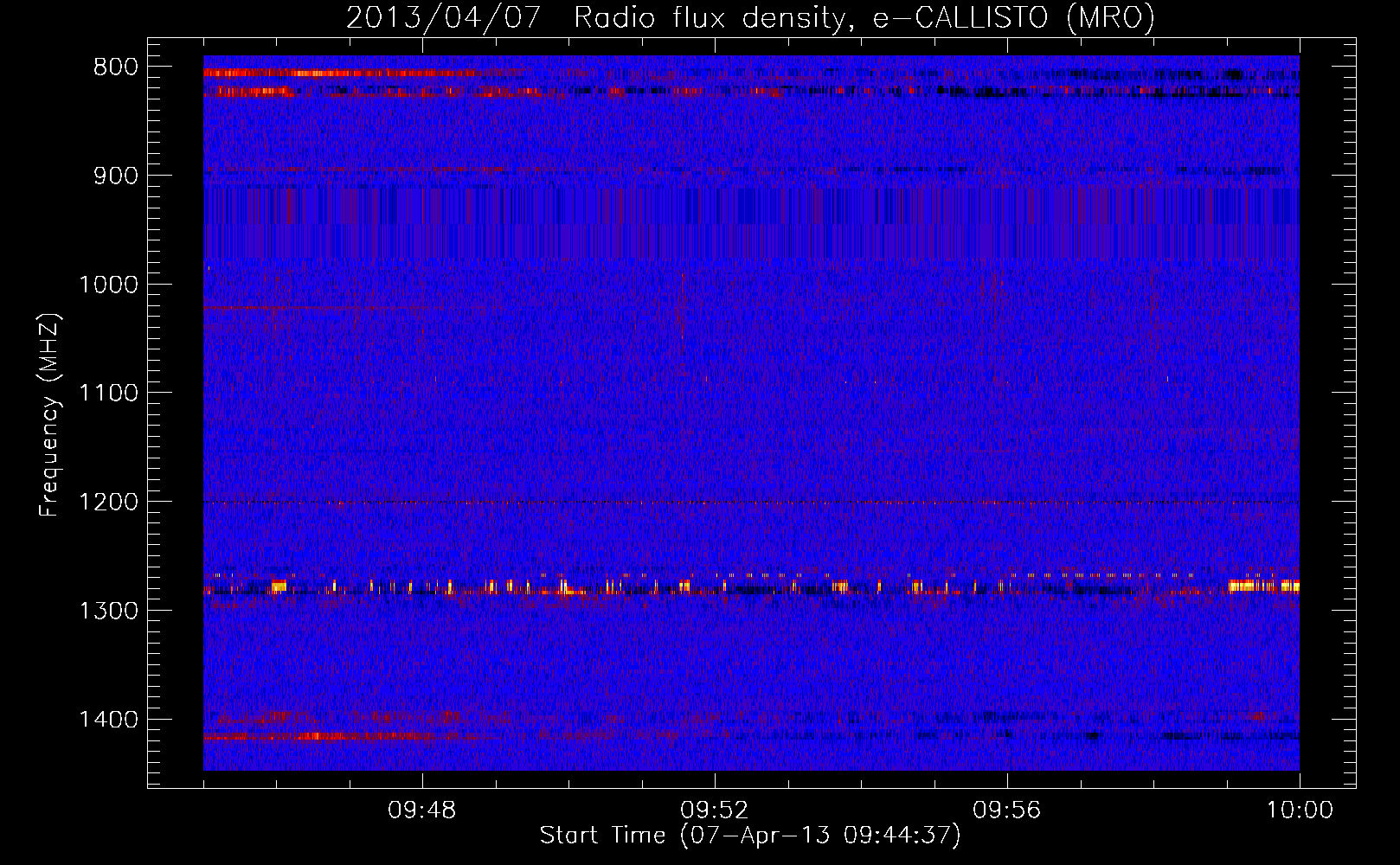Screen dimensions: 1400x865
Task: Click the 10:00 time tick label
Action: pos(1300,811)
